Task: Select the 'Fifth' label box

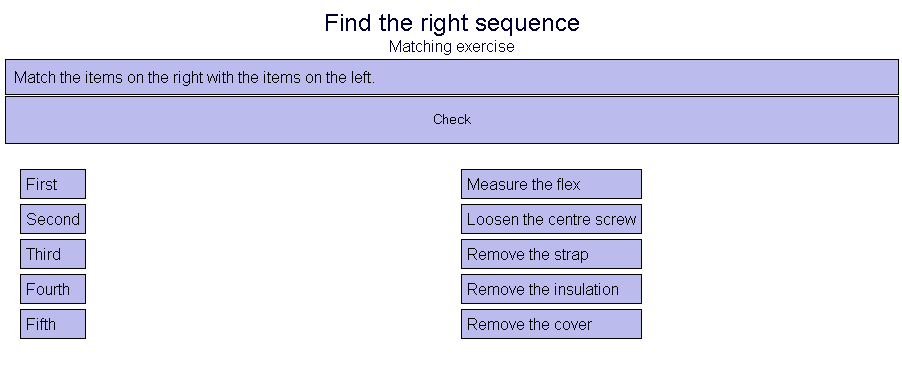Action: click(x=53, y=324)
